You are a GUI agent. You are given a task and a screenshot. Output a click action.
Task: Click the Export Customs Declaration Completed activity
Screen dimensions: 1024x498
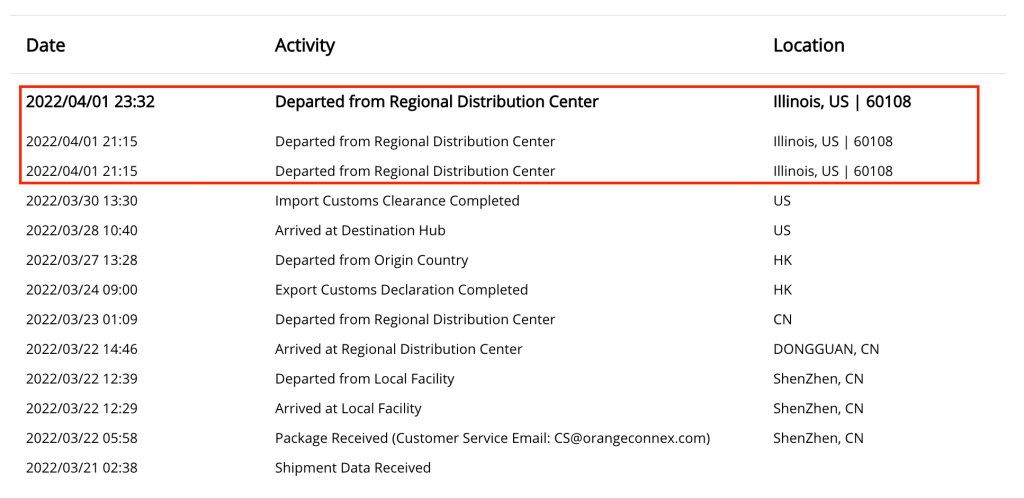pyautogui.click(x=401, y=290)
